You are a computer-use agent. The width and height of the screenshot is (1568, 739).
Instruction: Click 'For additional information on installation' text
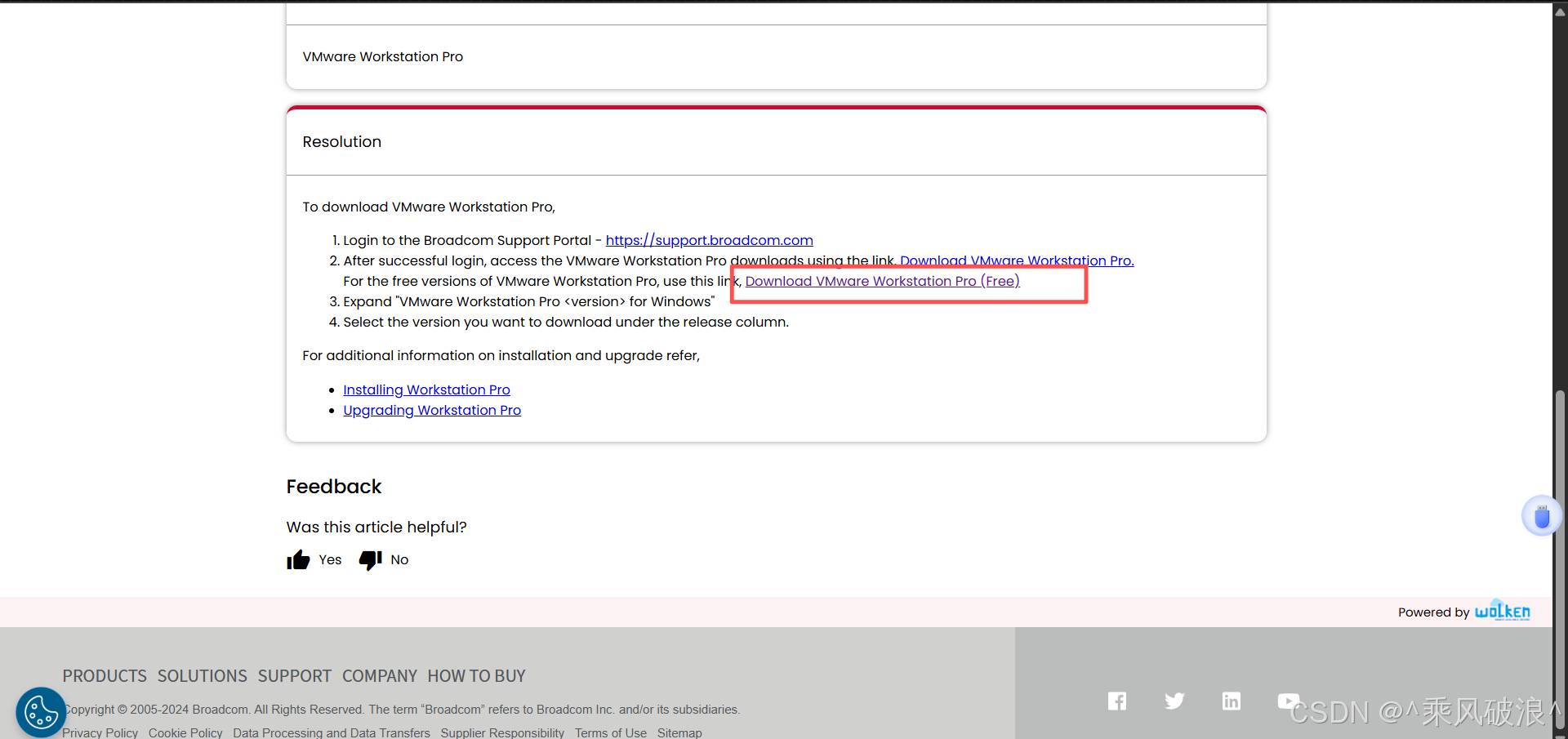[501, 355]
